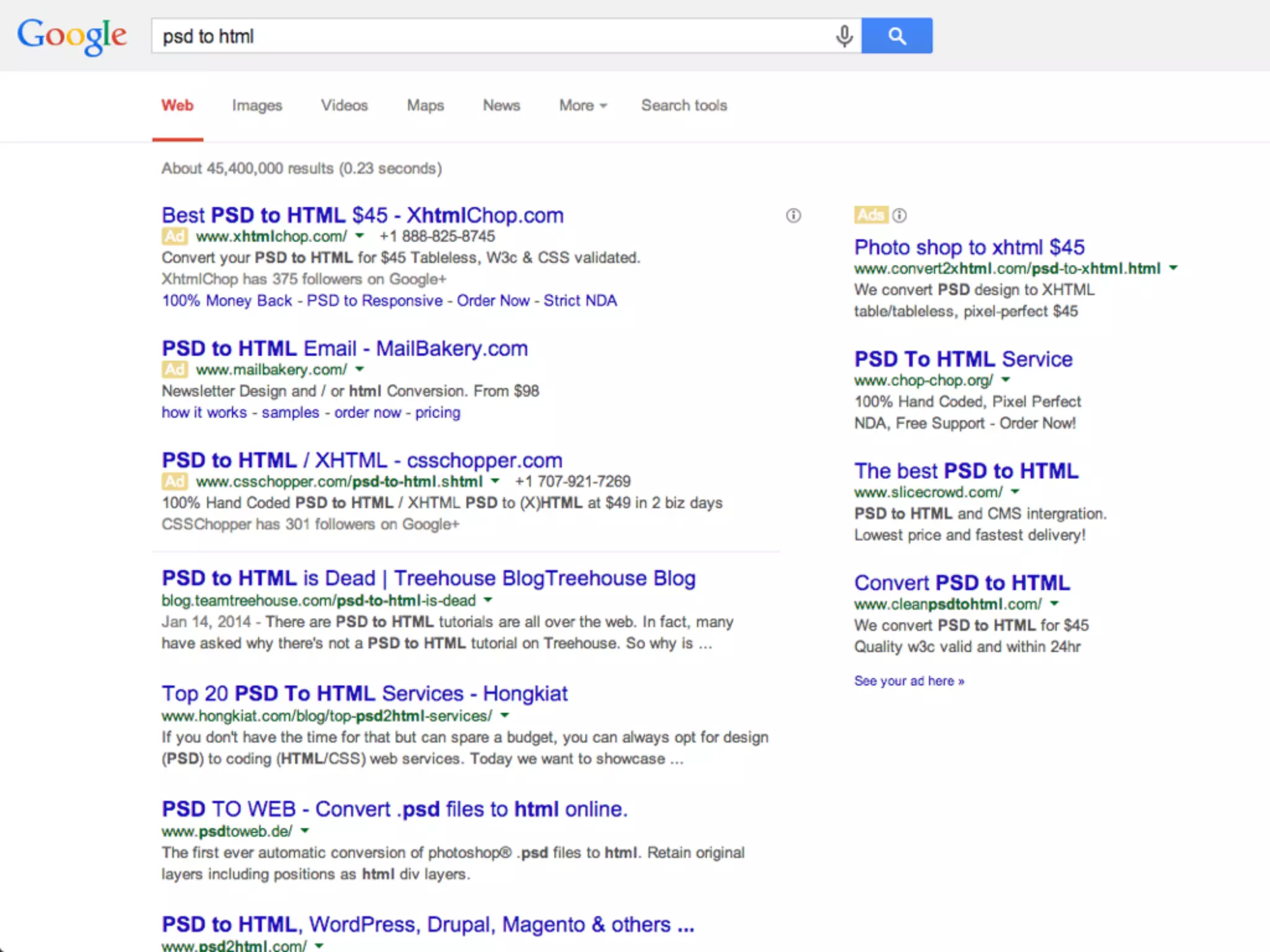Open Search tools options
The height and width of the screenshot is (952, 1270).
[x=683, y=105]
